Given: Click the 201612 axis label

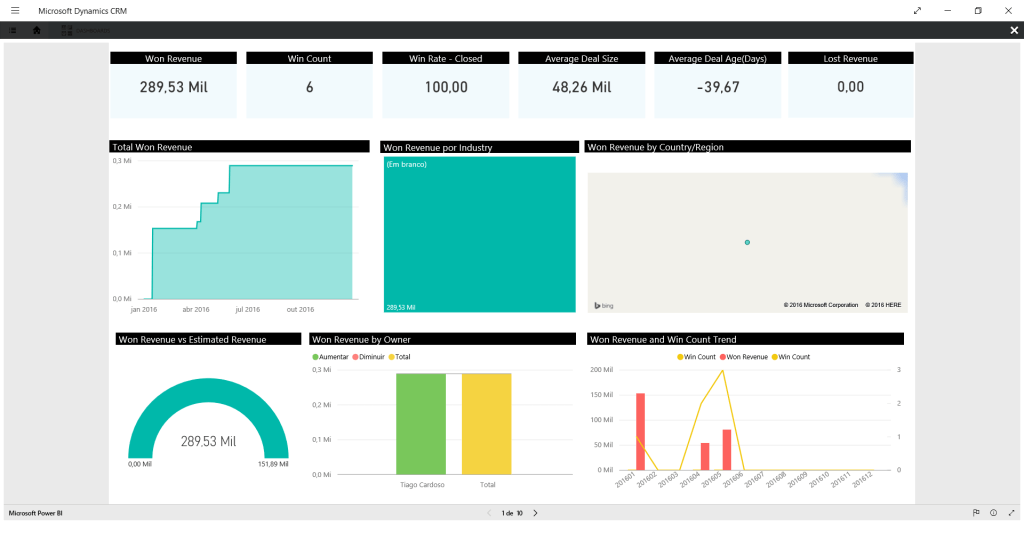Looking at the screenshot, I should coord(862,480).
